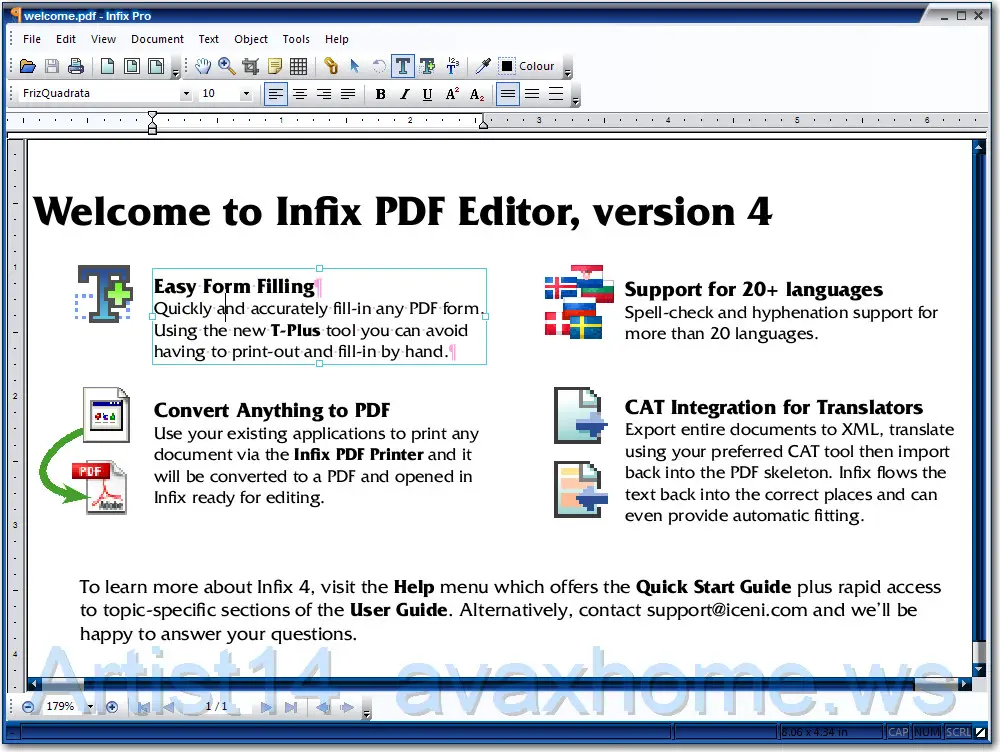Select the T-Plus text tool

[427, 66]
